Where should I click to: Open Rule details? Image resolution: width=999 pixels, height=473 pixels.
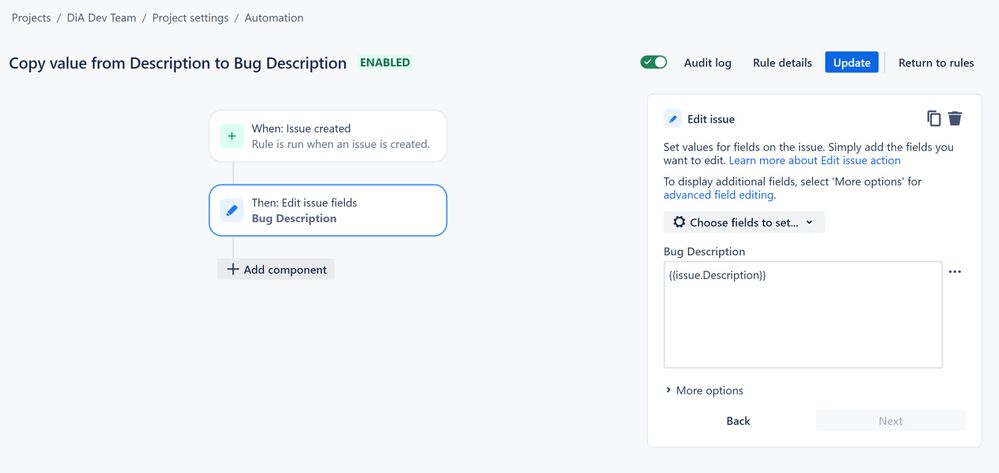pyautogui.click(x=782, y=62)
